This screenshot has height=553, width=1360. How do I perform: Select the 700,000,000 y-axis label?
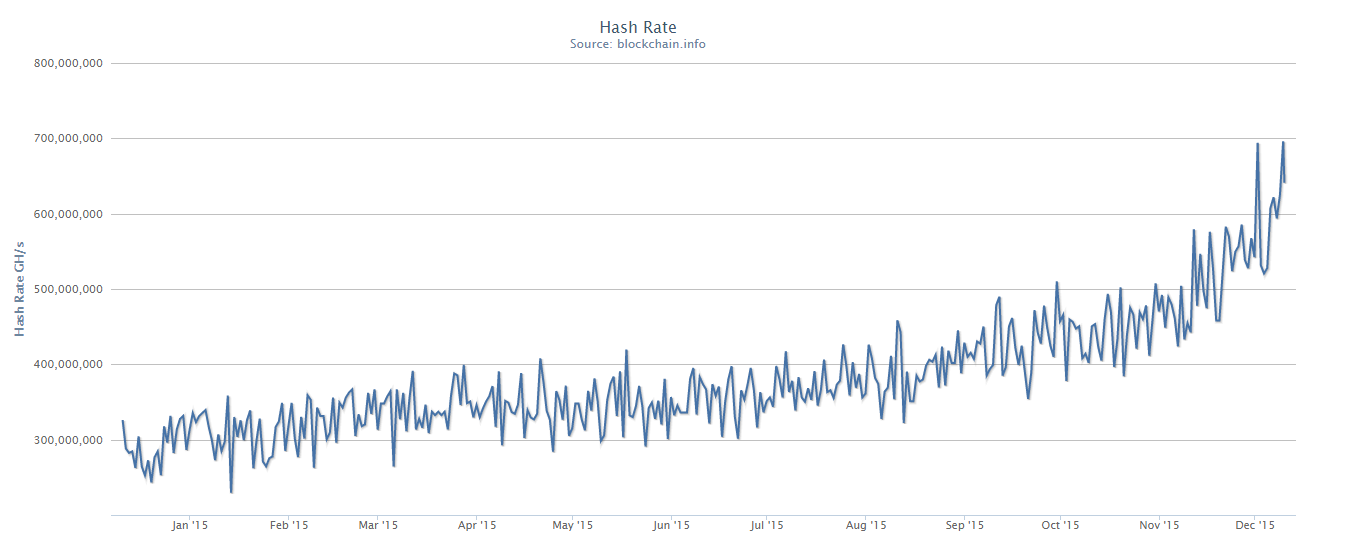(68, 139)
